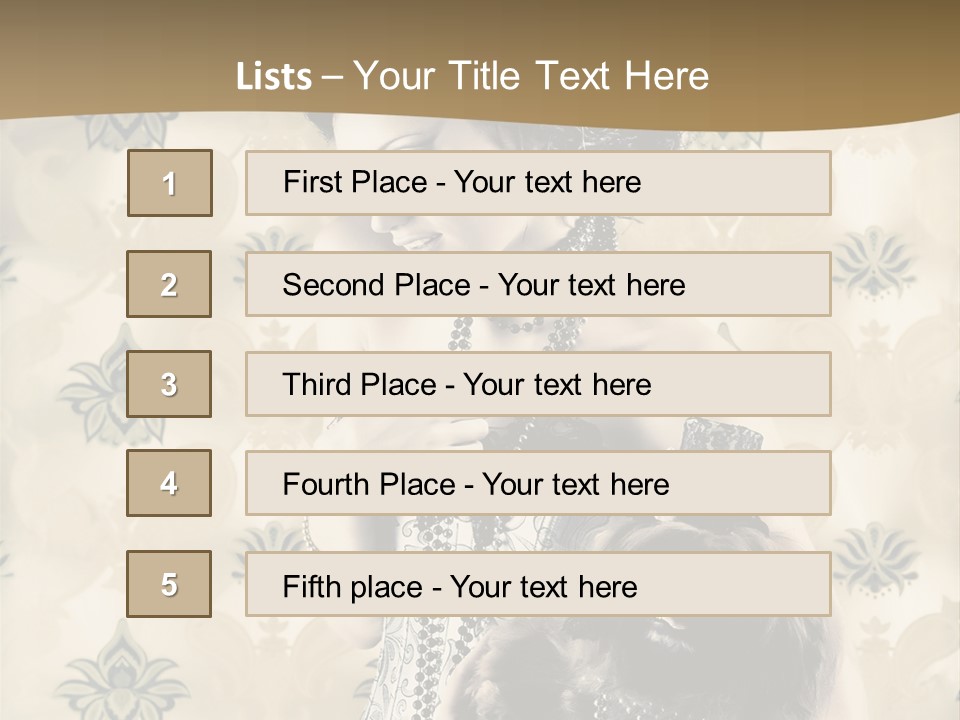Screen dimensions: 960x720
Task: Click the Fifth place text box
Action: click(538, 584)
